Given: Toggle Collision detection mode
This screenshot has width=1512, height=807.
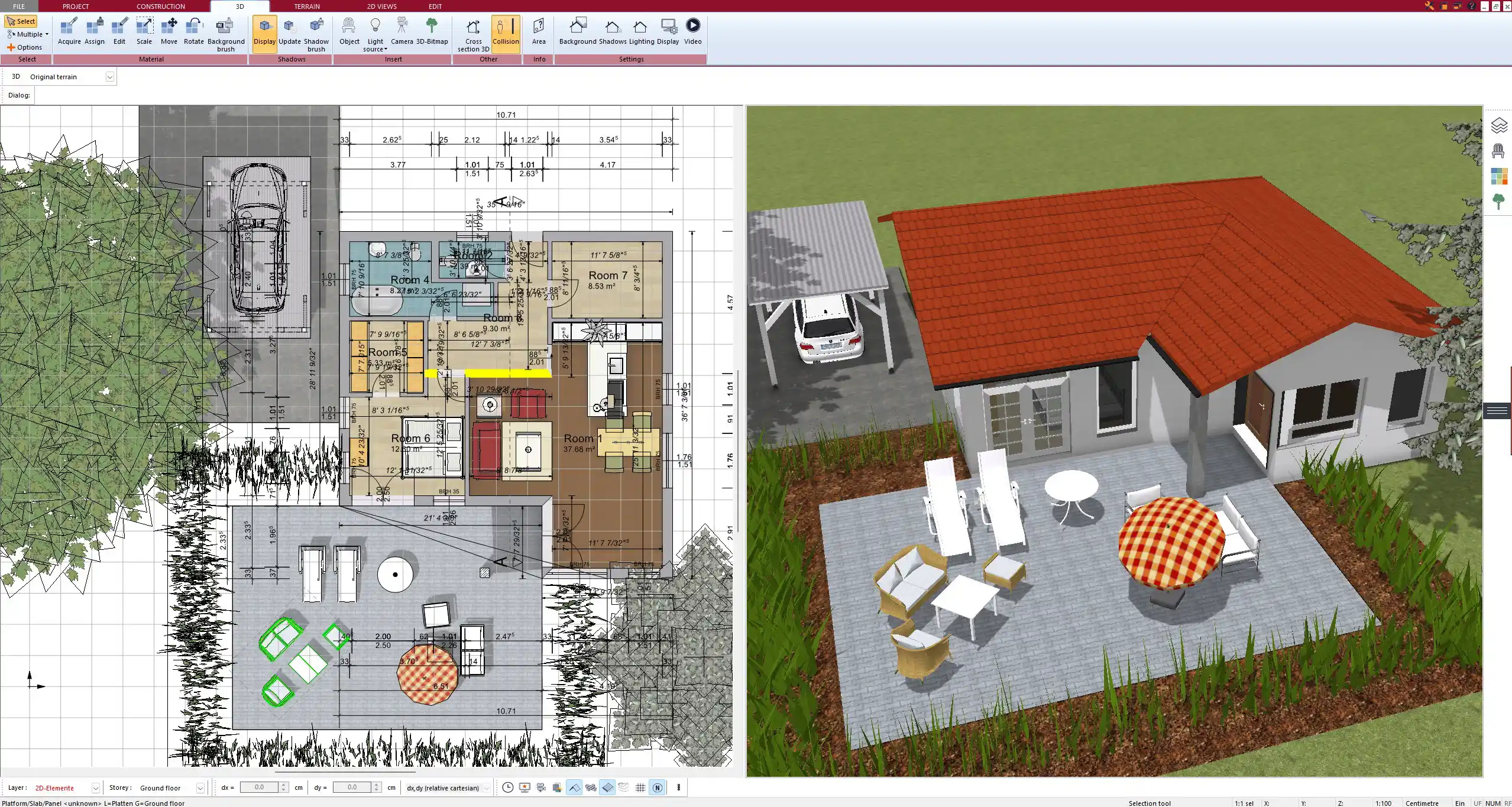Looking at the screenshot, I should [x=506, y=30].
